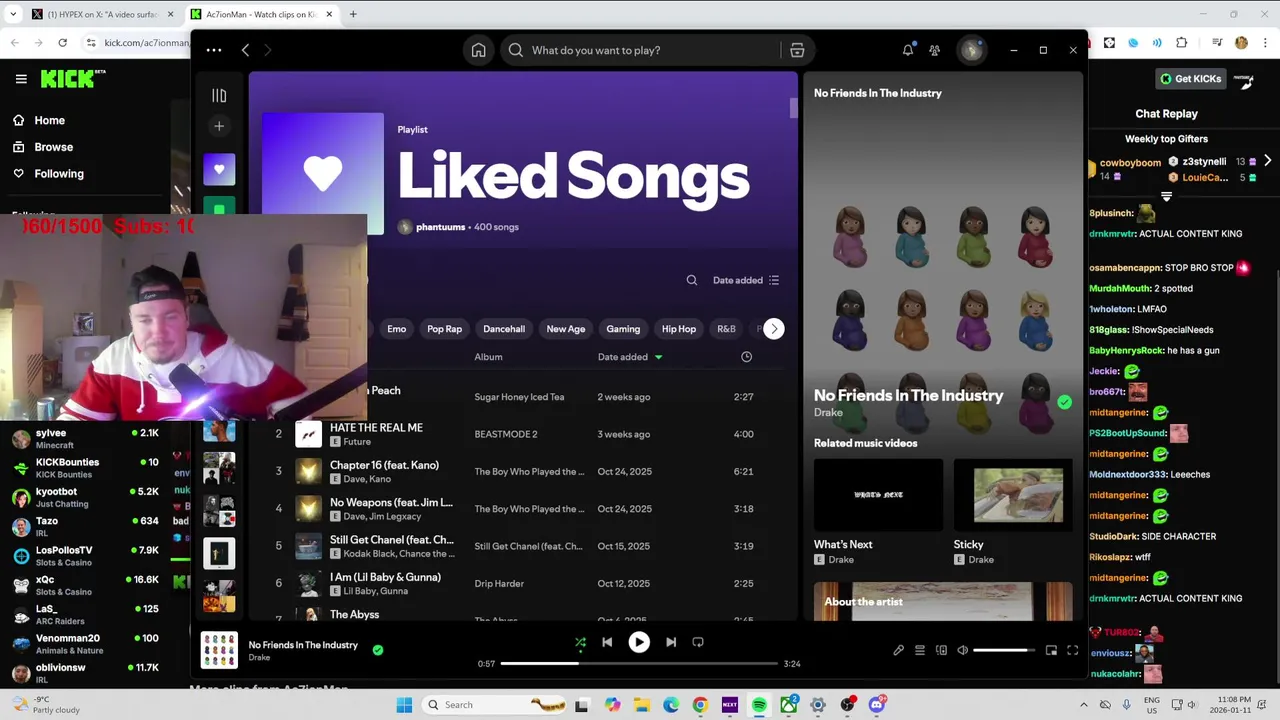1280x720 pixels.
Task: Collapse the gifters section in Kick chat
Action: point(1166,197)
